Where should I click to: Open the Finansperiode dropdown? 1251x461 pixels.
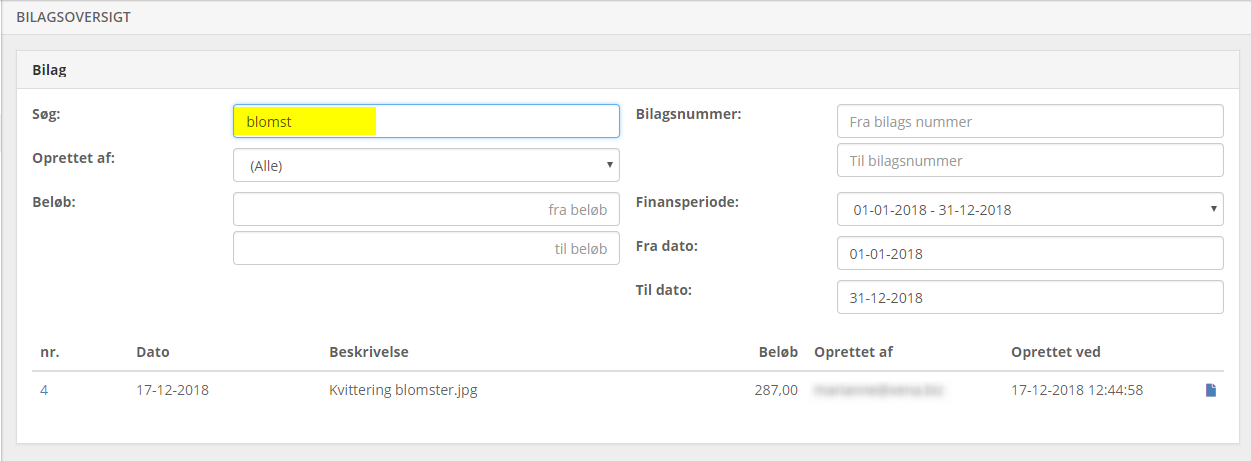[x=1030, y=210]
